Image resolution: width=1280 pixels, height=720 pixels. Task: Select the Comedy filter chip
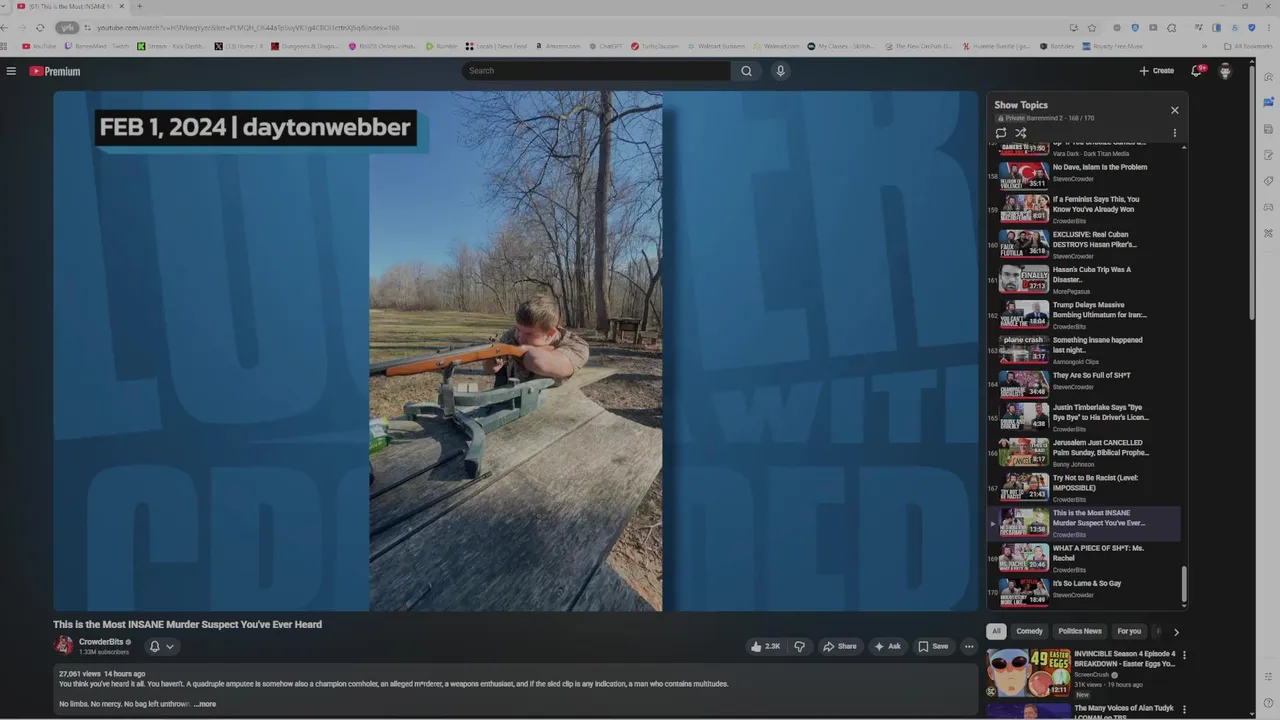click(1029, 631)
